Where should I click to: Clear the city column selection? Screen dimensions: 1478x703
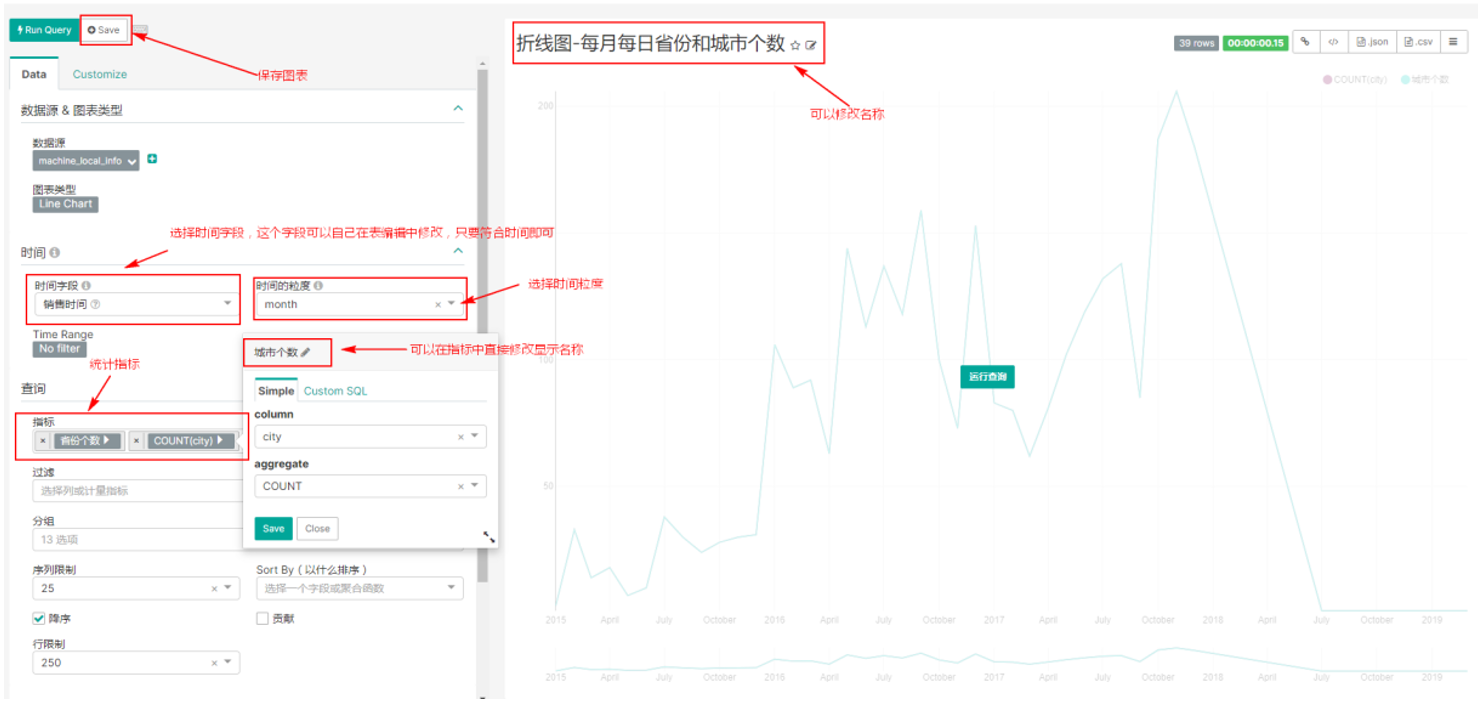pyautogui.click(x=461, y=437)
